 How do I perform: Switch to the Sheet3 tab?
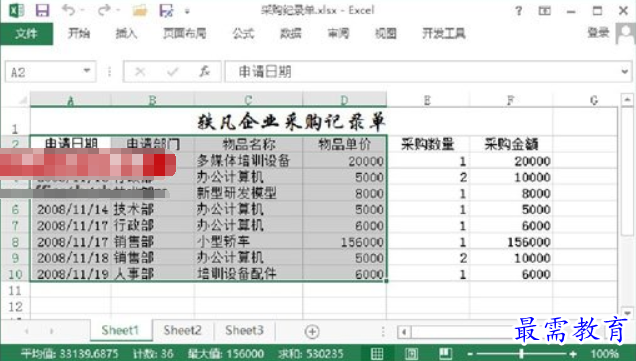tap(244, 330)
